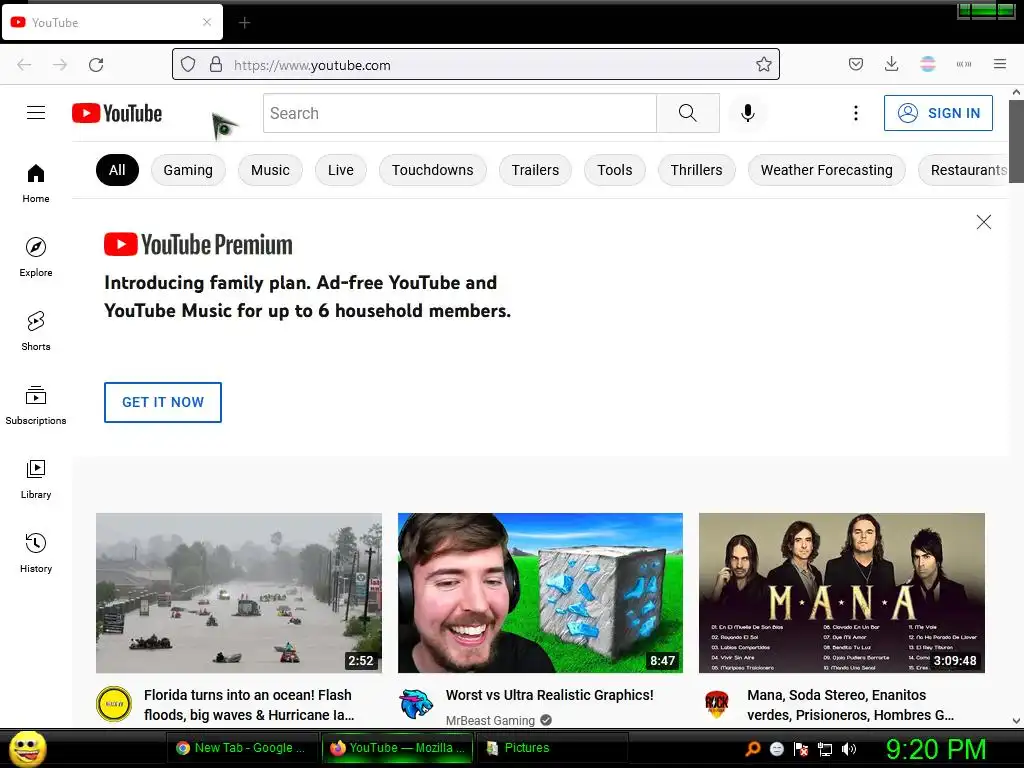Image resolution: width=1024 pixels, height=768 pixels.
Task: Open the YouTube guide hamburger menu
Action: 36,113
